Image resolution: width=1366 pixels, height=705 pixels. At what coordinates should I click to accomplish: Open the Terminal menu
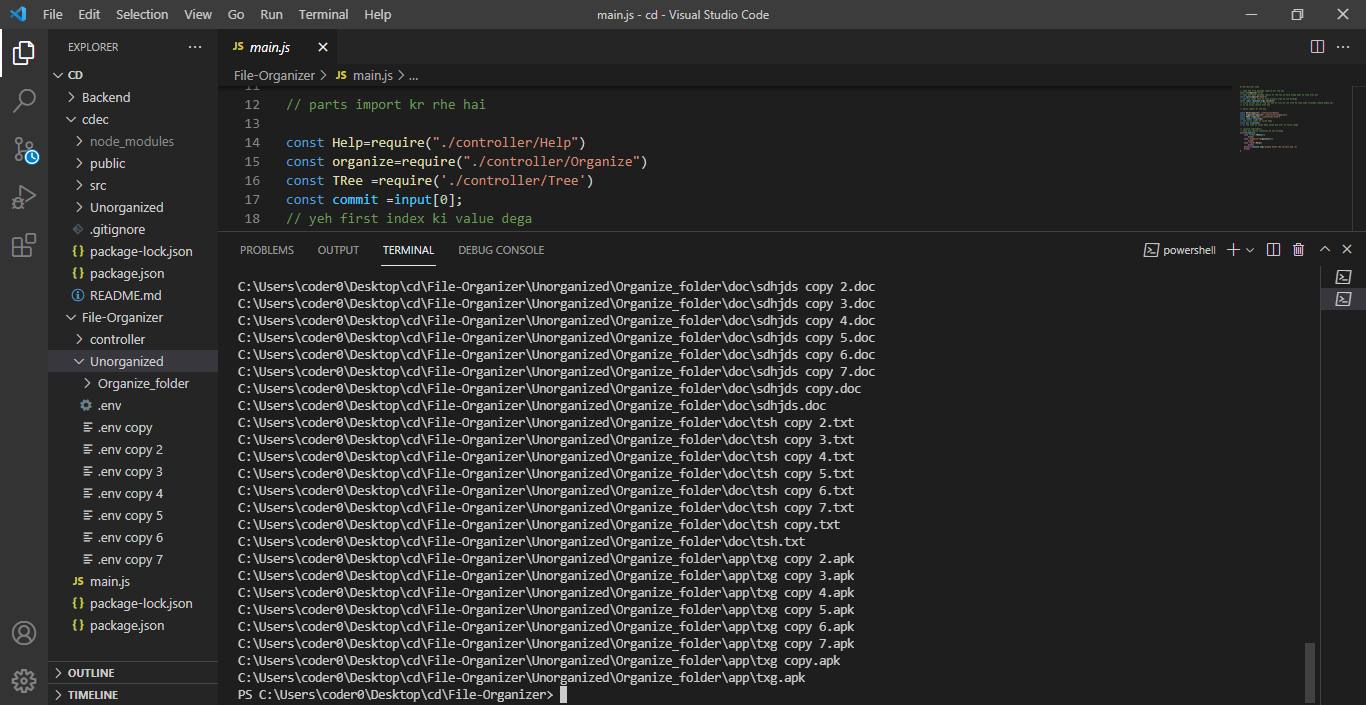322,14
